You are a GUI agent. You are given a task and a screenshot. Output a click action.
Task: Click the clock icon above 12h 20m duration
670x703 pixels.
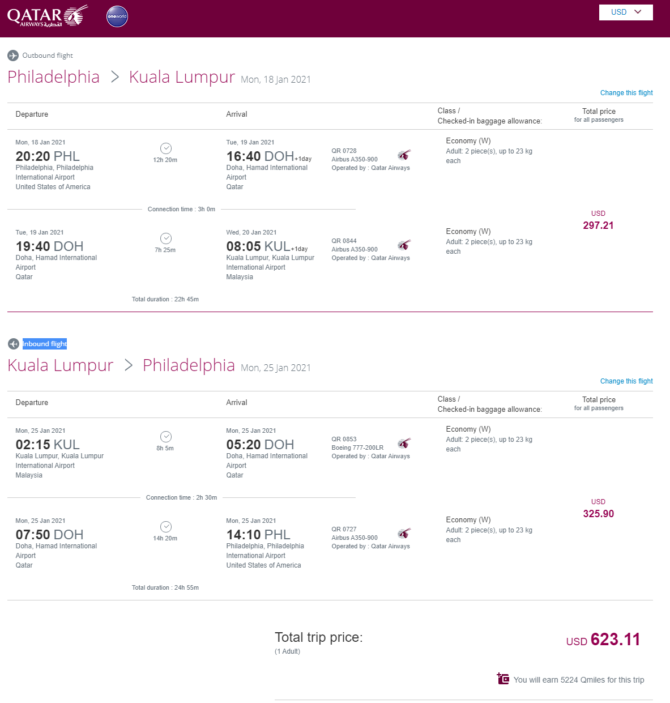click(x=165, y=148)
